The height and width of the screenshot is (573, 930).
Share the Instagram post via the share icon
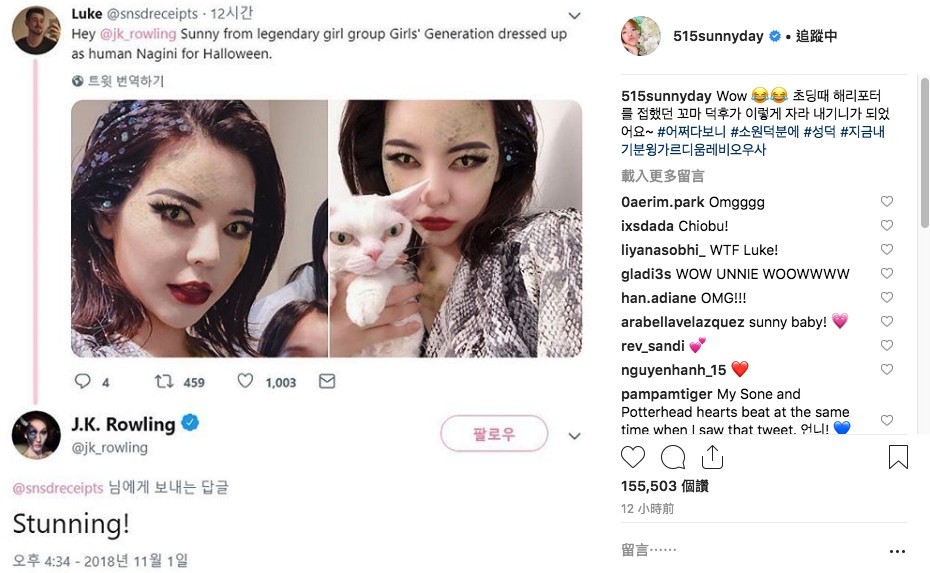[x=712, y=457]
